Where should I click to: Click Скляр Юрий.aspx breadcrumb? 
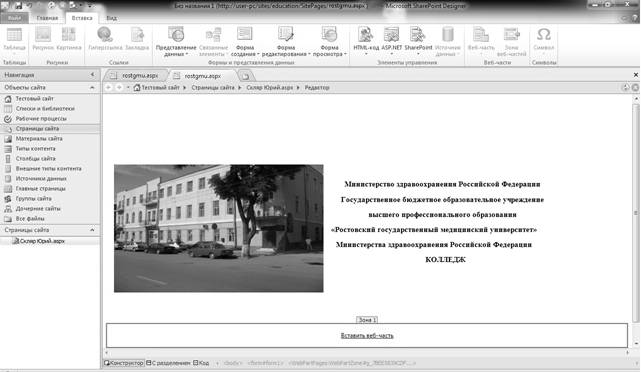[269, 87]
